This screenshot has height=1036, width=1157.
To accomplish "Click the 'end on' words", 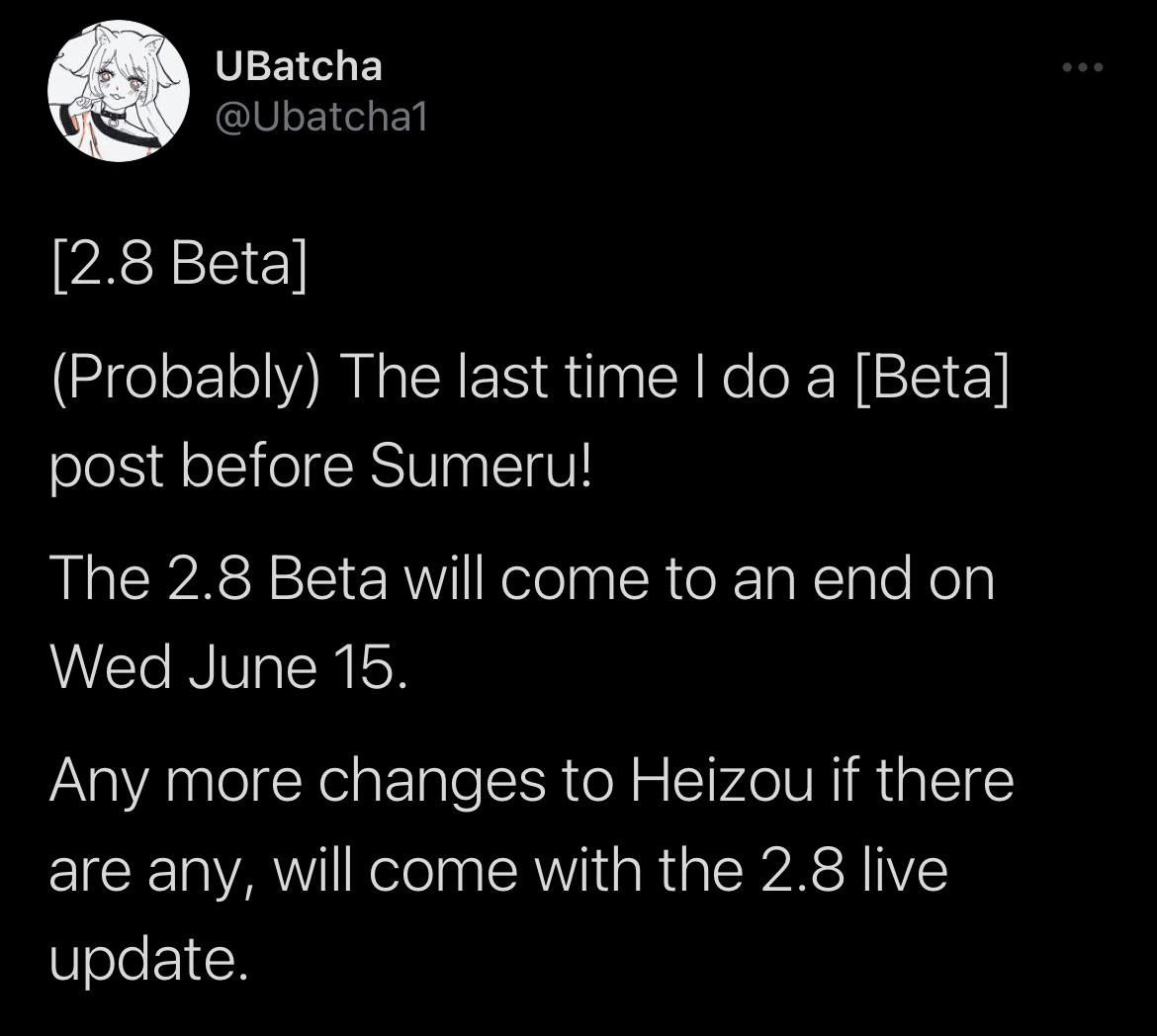I will pyautogui.click(x=903, y=579).
